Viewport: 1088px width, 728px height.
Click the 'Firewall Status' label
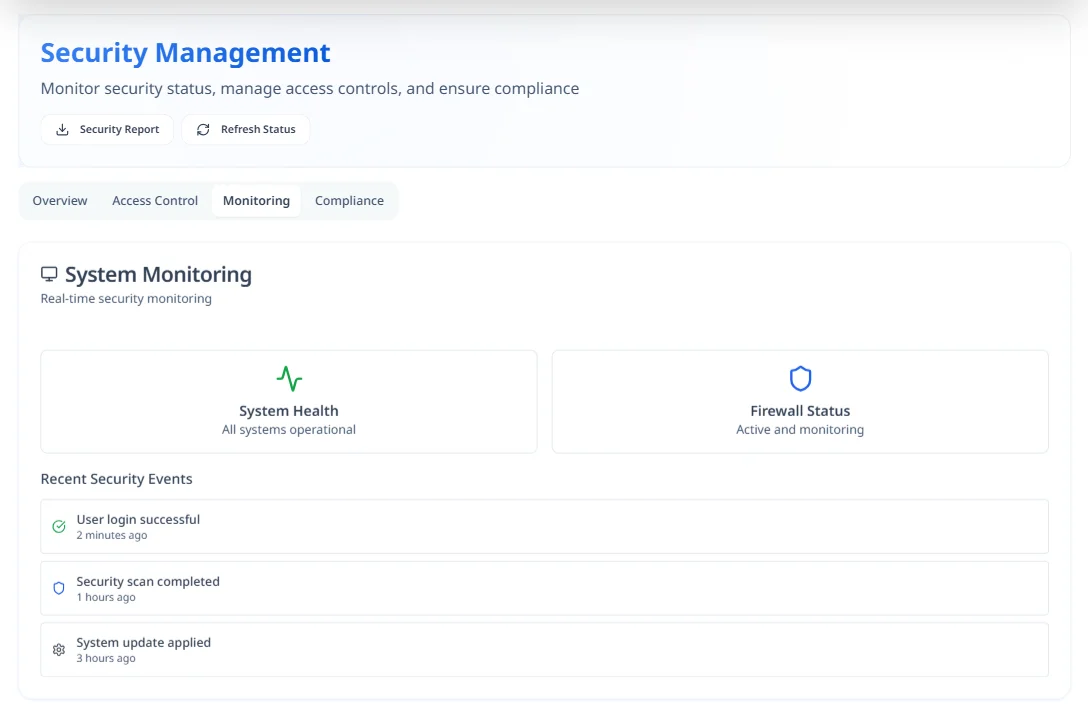point(800,411)
